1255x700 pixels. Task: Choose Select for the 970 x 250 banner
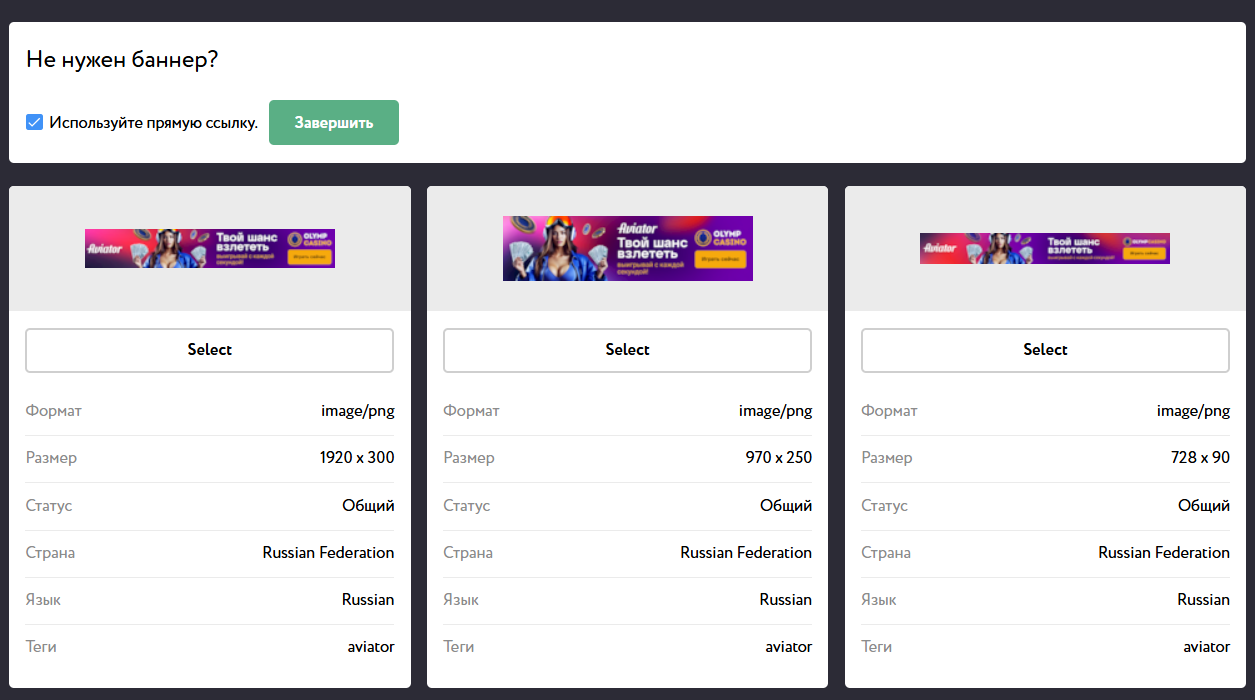tap(627, 350)
